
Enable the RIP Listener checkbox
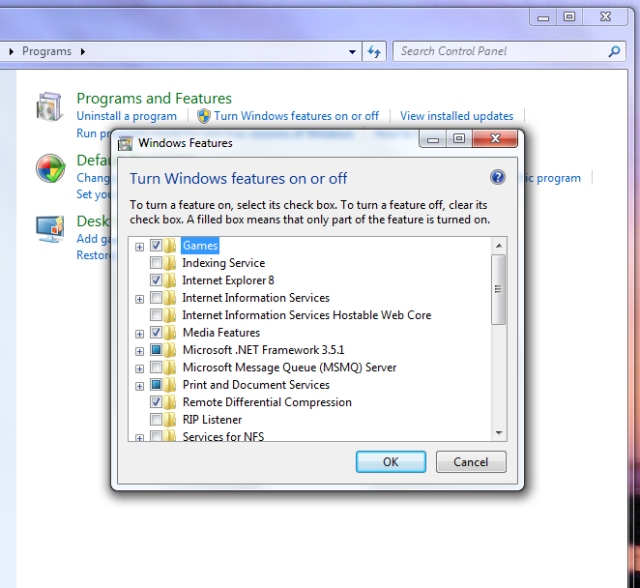156,419
